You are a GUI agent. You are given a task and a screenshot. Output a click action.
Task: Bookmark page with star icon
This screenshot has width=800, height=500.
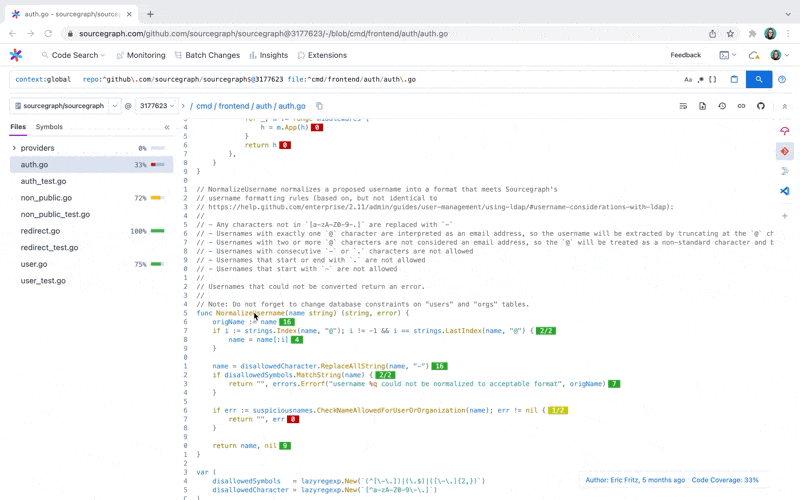click(730, 34)
